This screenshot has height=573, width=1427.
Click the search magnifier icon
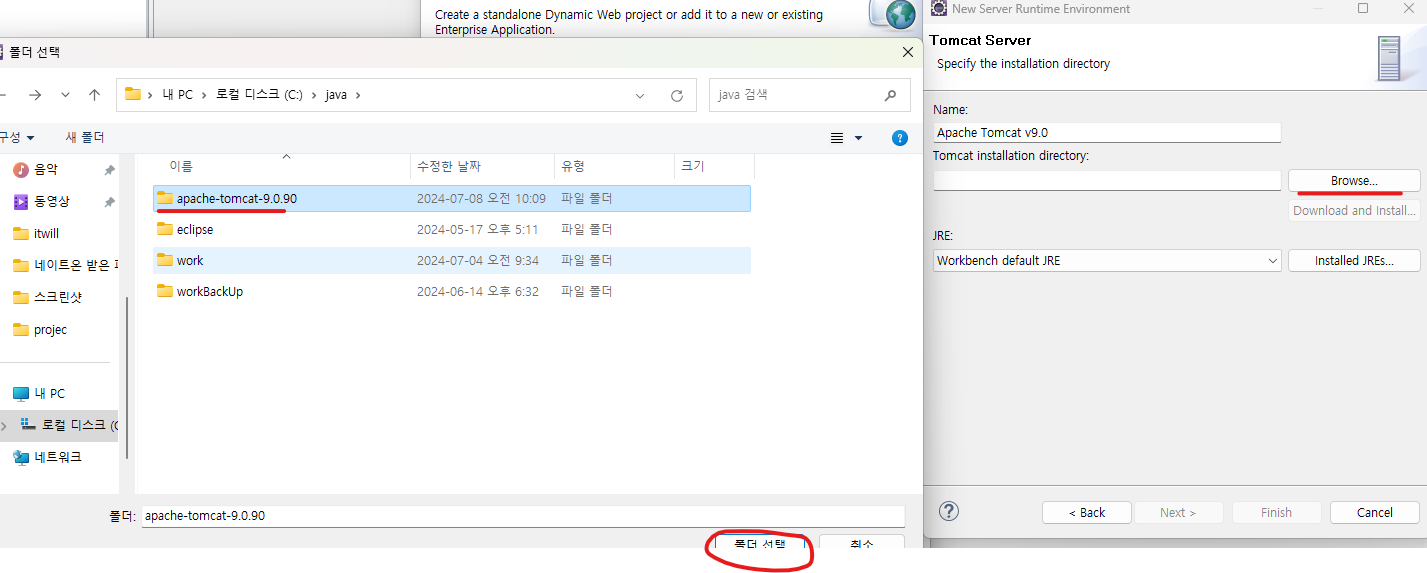click(x=890, y=96)
